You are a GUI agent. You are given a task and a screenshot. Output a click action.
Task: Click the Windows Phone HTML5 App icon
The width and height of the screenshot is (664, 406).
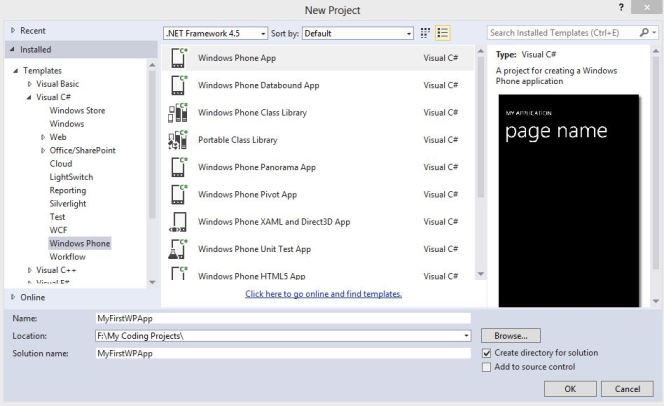coord(179,273)
